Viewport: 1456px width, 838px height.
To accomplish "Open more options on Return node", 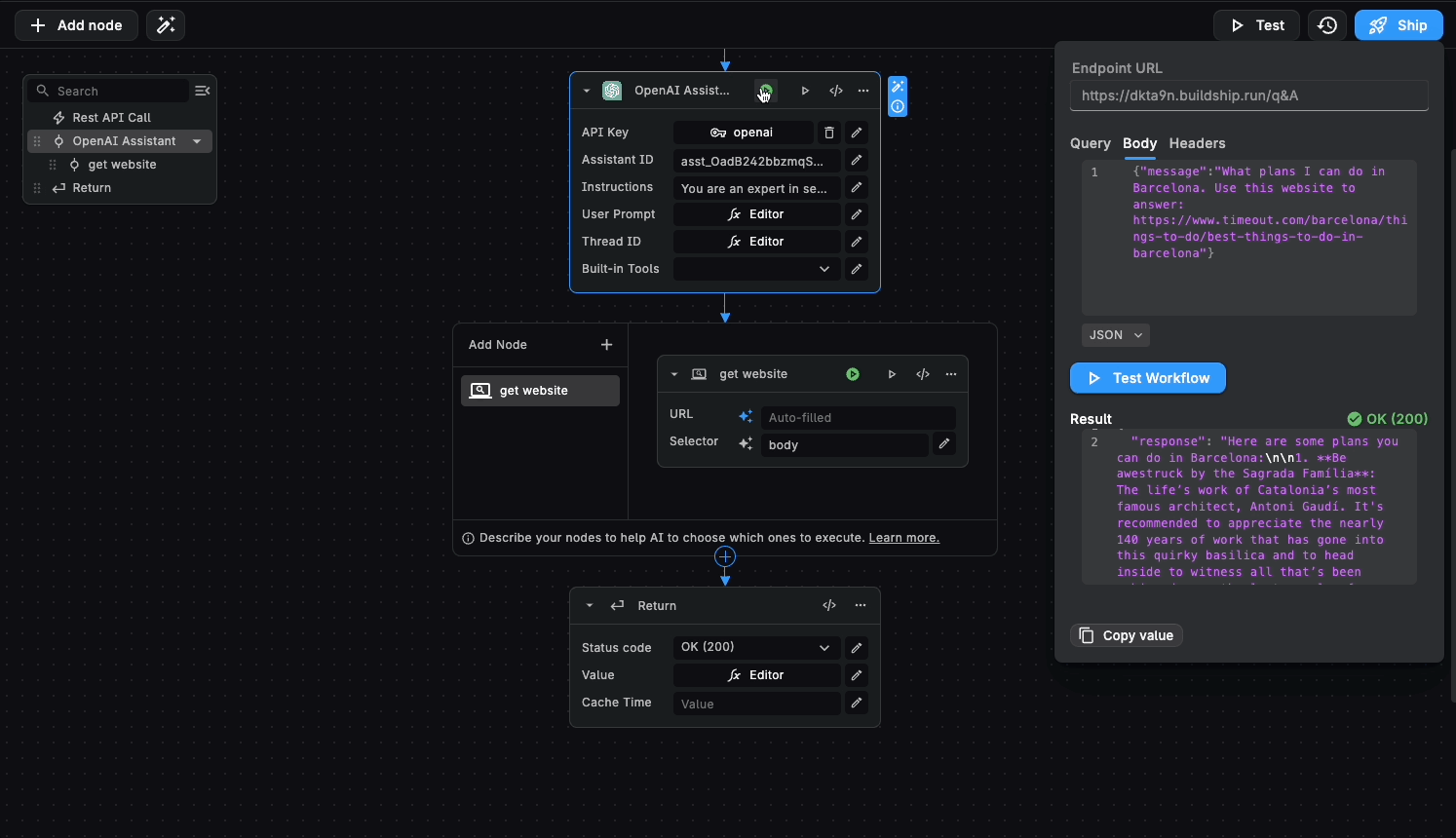I will point(861,605).
